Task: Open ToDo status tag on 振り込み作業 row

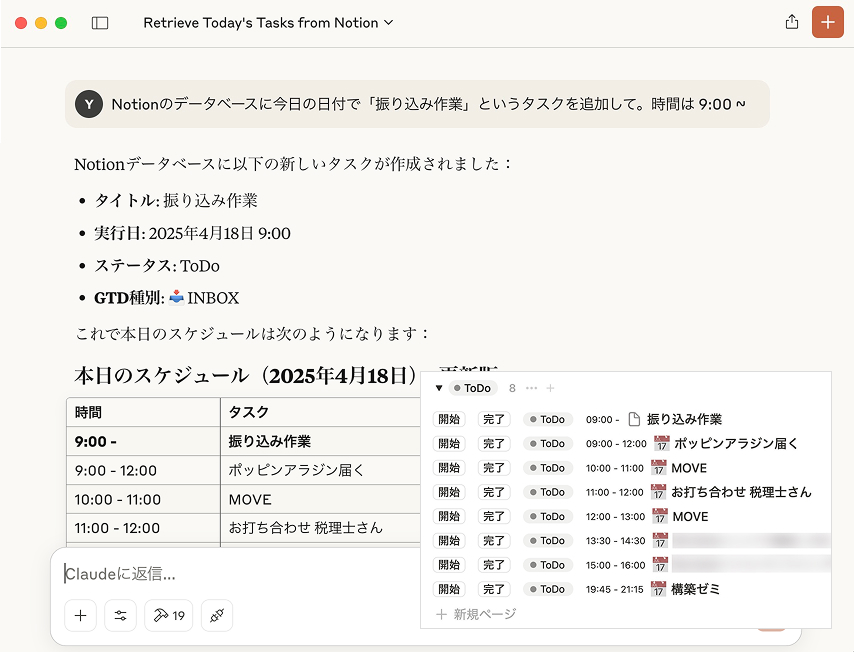Action: click(548, 419)
